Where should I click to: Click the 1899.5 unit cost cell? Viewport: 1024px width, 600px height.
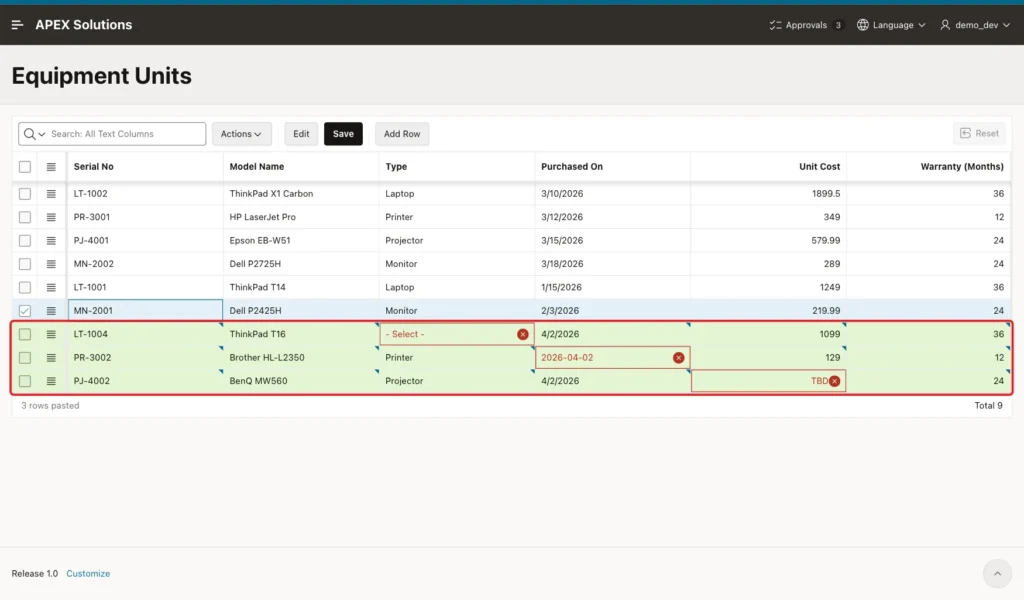click(x=769, y=194)
